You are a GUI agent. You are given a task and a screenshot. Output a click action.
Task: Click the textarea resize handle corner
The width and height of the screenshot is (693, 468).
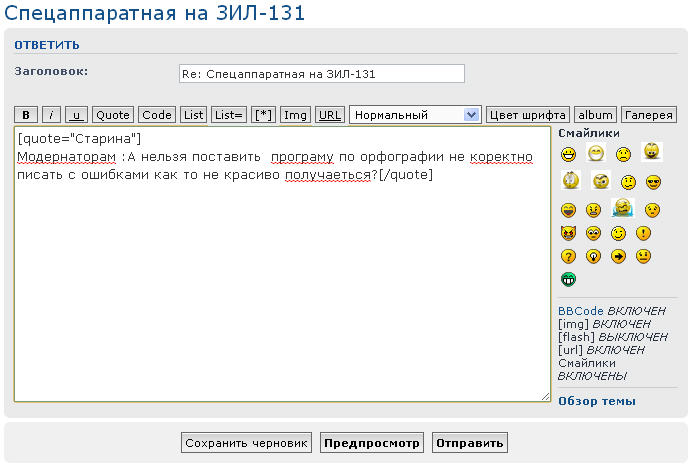[x=546, y=397]
